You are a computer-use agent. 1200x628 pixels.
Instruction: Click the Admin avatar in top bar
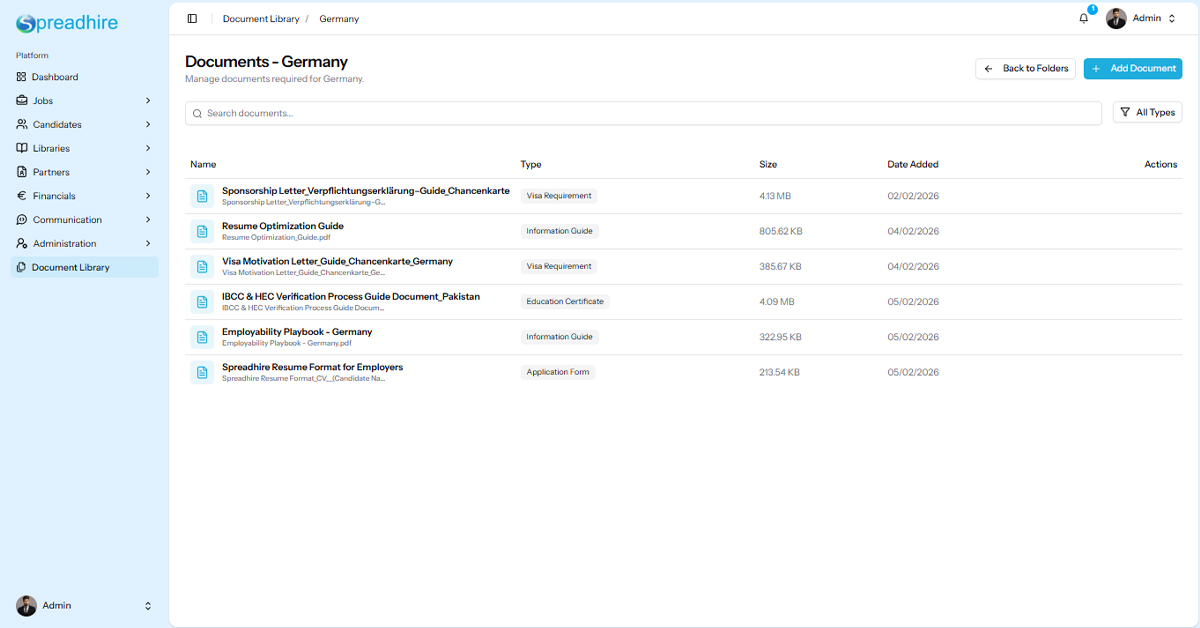click(x=1116, y=18)
